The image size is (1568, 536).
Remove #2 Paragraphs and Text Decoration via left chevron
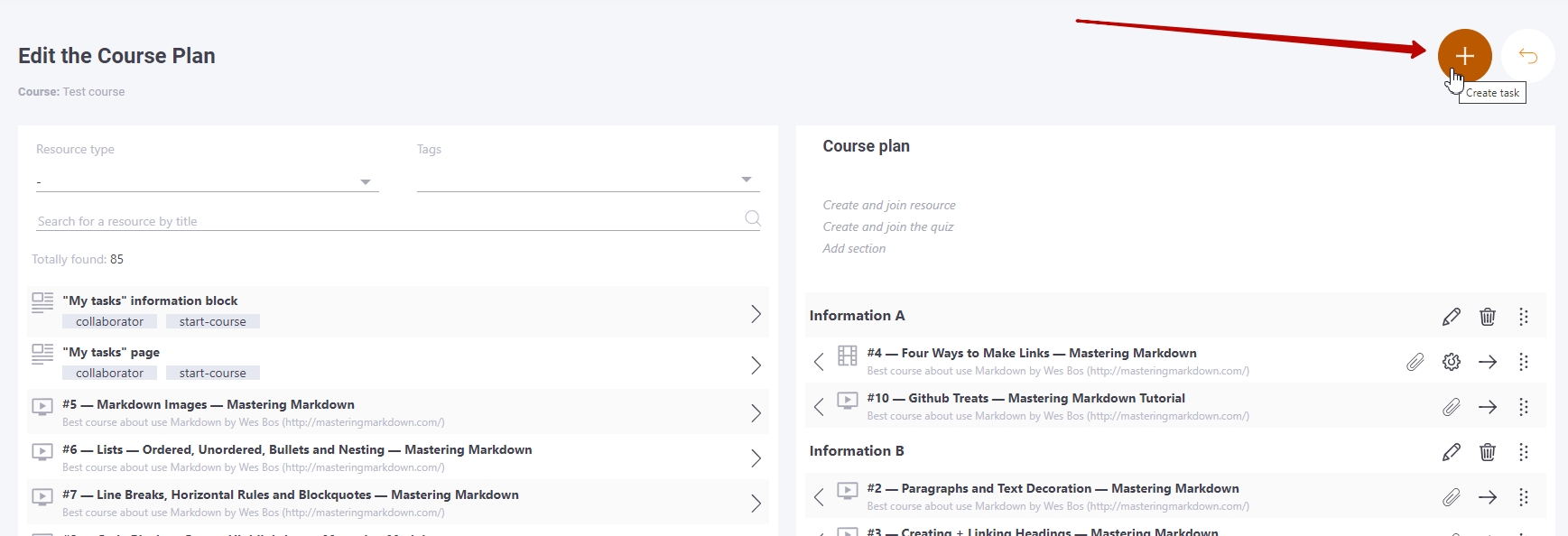[x=819, y=497]
